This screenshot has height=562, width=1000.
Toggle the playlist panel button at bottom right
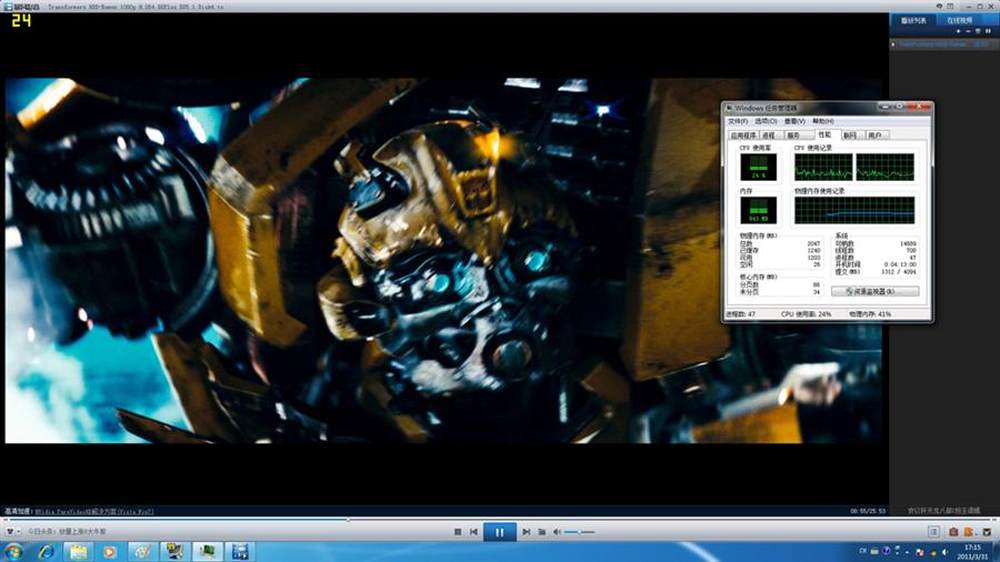tap(934, 532)
